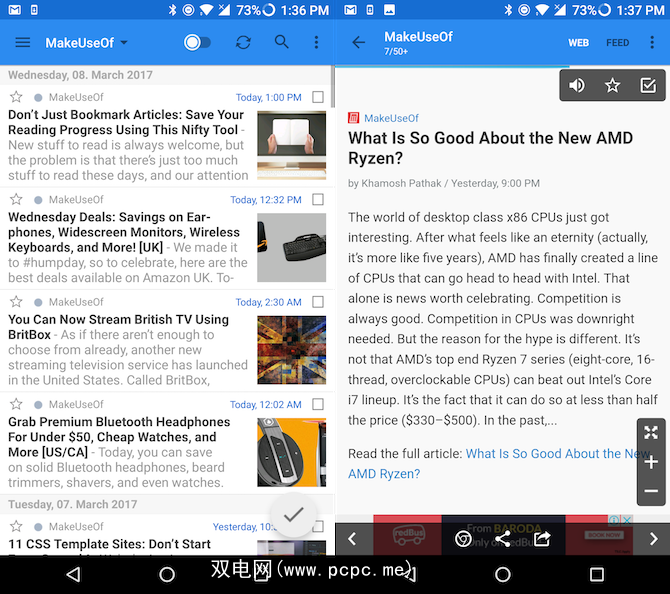This screenshot has height=594, width=670.
Task: Tap Android home button on left screen
Action: 167,574
